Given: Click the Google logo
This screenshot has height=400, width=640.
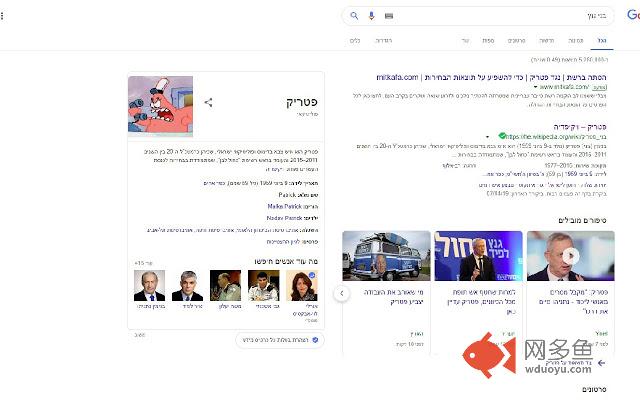Looking at the screenshot, I should pyautogui.click(x=632, y=16).
